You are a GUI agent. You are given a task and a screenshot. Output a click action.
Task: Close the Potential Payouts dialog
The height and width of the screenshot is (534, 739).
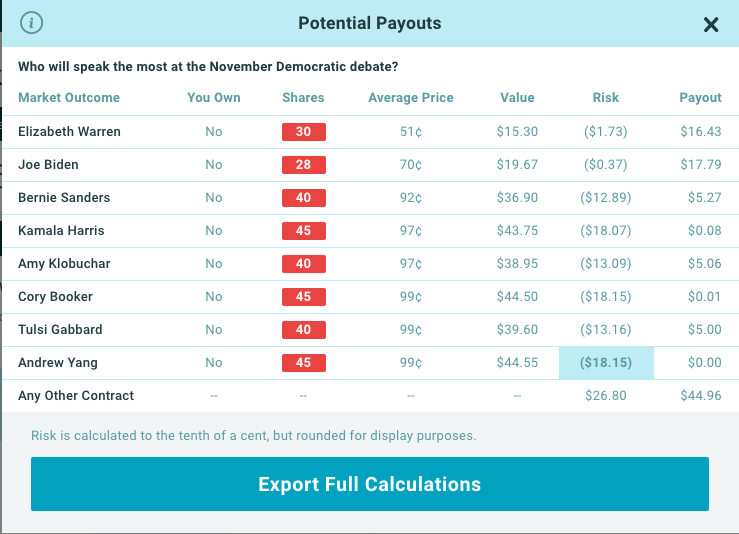711,25
